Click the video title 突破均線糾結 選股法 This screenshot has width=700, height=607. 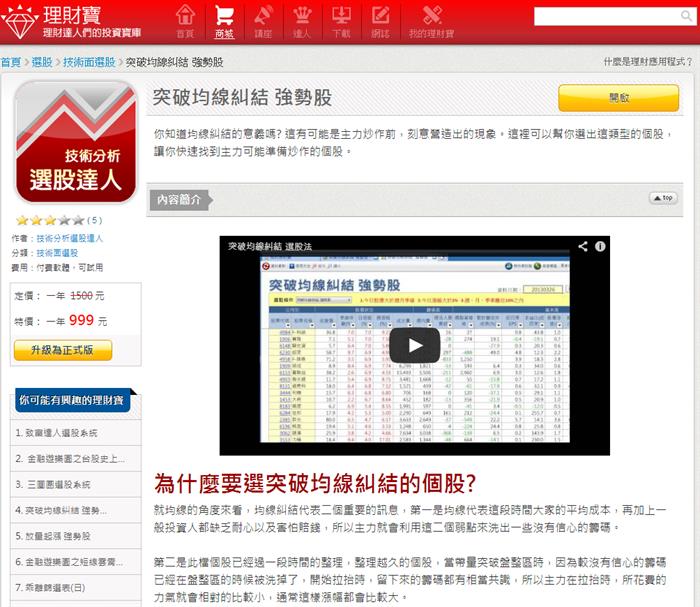(270, 246)
